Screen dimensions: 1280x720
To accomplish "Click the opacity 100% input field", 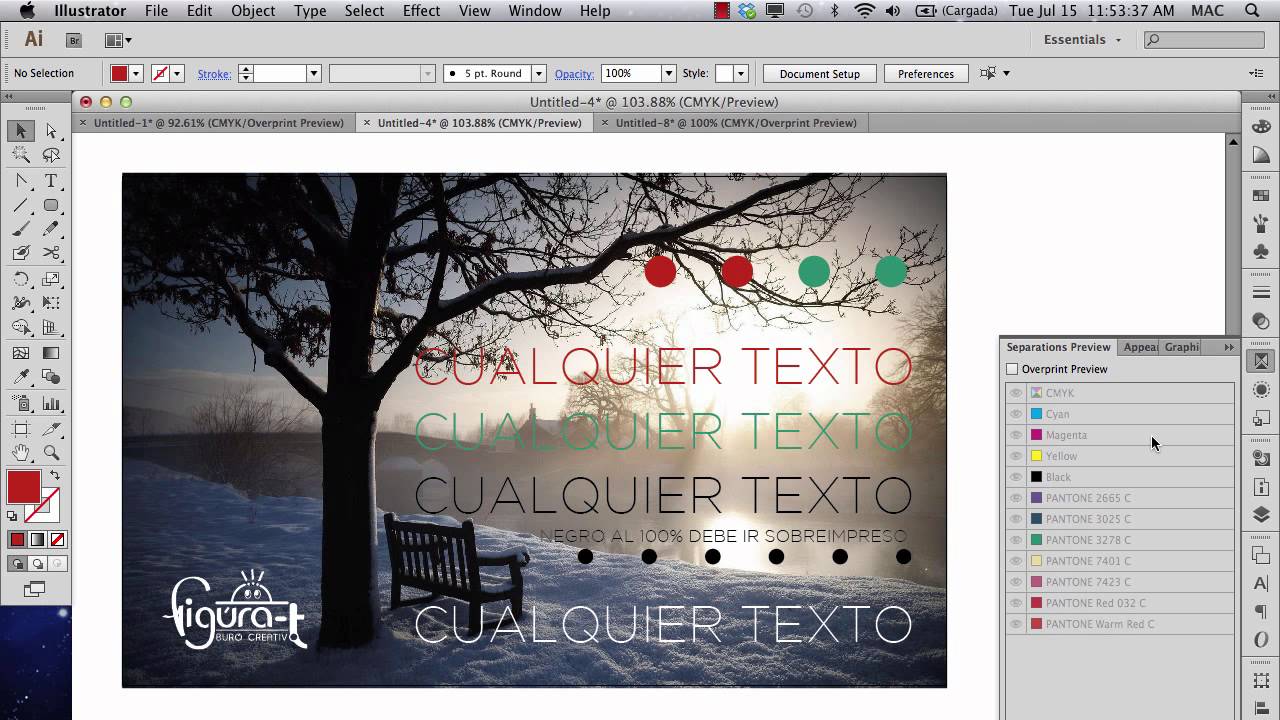I will click(x=631, y=73).
